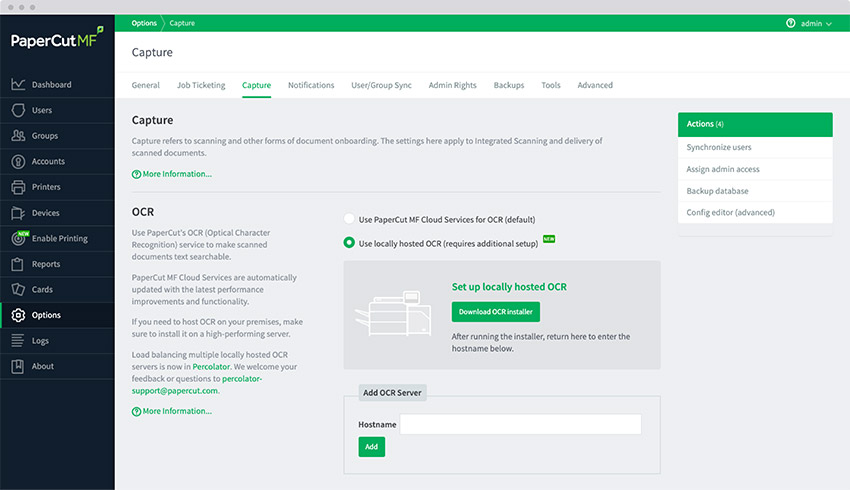Click the percolator-support@papercut.com email link
850x490 pixels.
[x=197, y=385]
